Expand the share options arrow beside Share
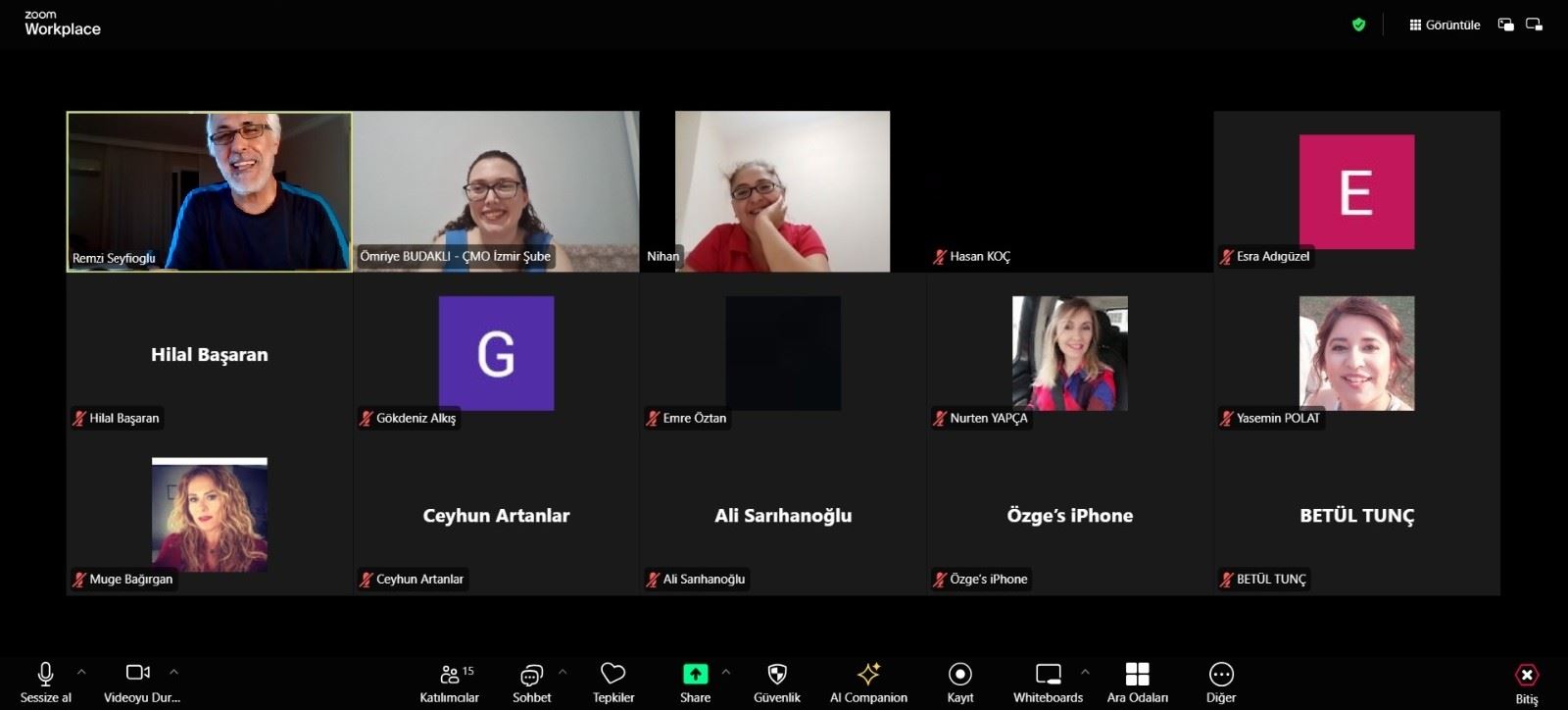Image resolution: width=1568 pixels, height=710 pixels. point(725,672)
